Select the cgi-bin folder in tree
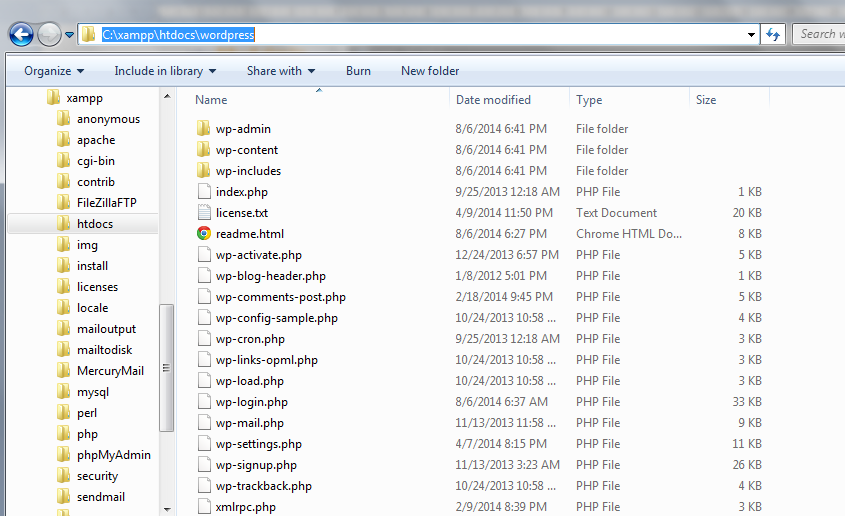 96,161
